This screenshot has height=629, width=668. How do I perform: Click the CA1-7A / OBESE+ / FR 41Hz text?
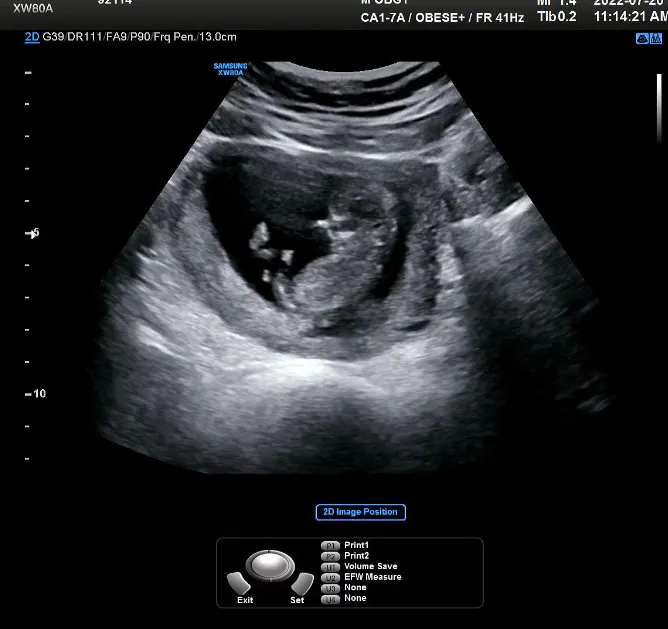(x=442, y=18)
